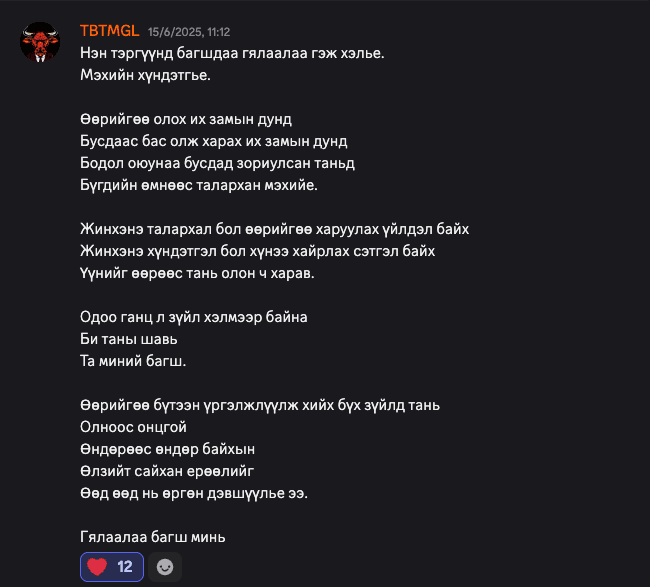This screenshot has width=650, height=587.
Task: Click the line "Бүгдийн өмнөөс талархан мэхийе."
Action: point(199,185)
